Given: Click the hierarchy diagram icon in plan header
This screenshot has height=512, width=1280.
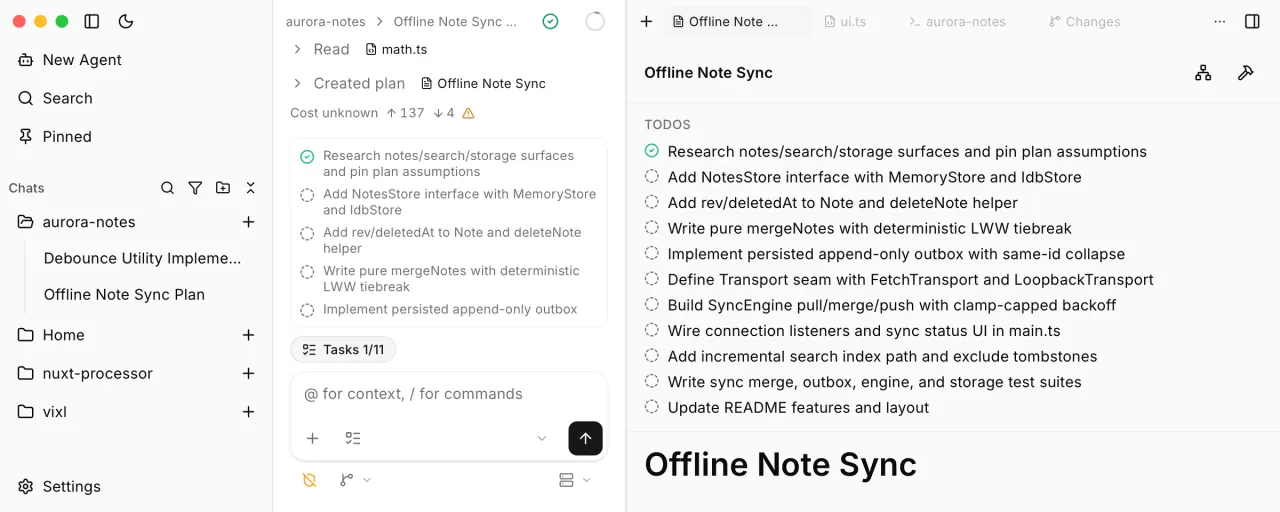Looking at the screenshot, I should [x=1203, y=72].
